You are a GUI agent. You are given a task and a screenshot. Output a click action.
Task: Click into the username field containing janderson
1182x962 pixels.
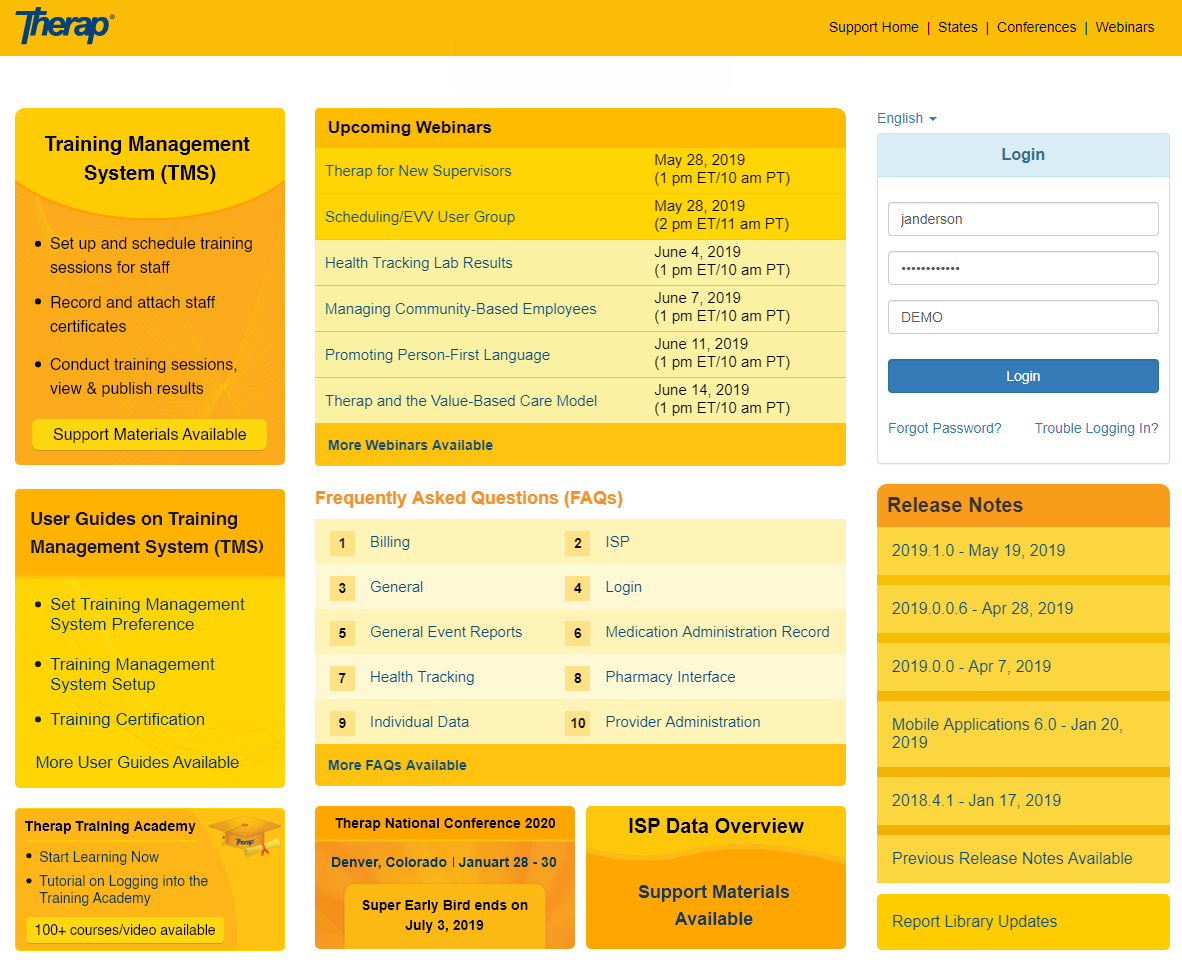1022,219
